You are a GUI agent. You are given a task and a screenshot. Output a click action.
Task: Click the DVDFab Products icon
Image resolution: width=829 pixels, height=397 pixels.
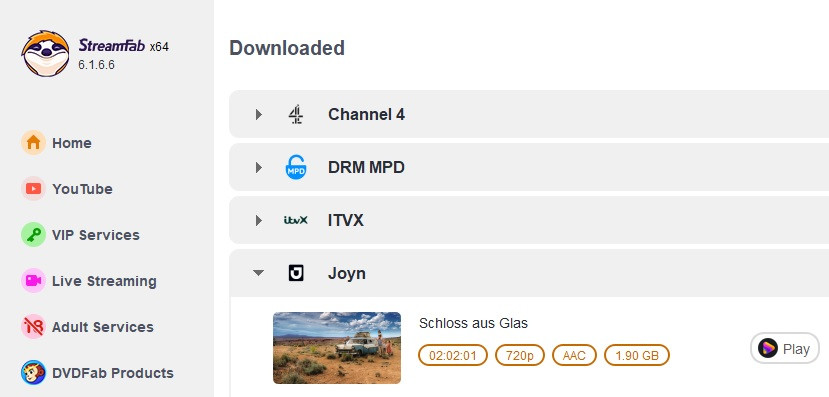click(33, 373)
